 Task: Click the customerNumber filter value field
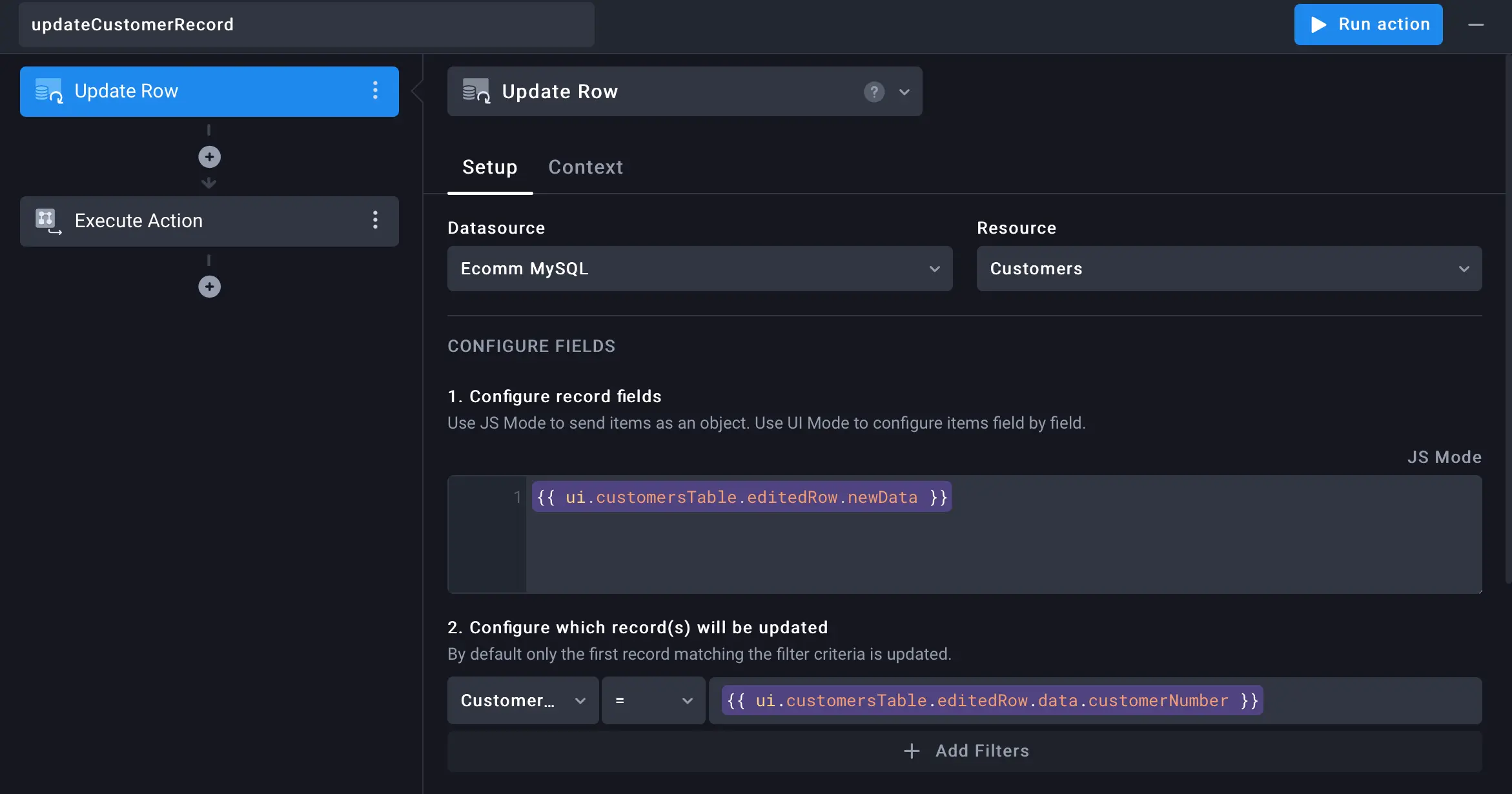coord(992,700)
